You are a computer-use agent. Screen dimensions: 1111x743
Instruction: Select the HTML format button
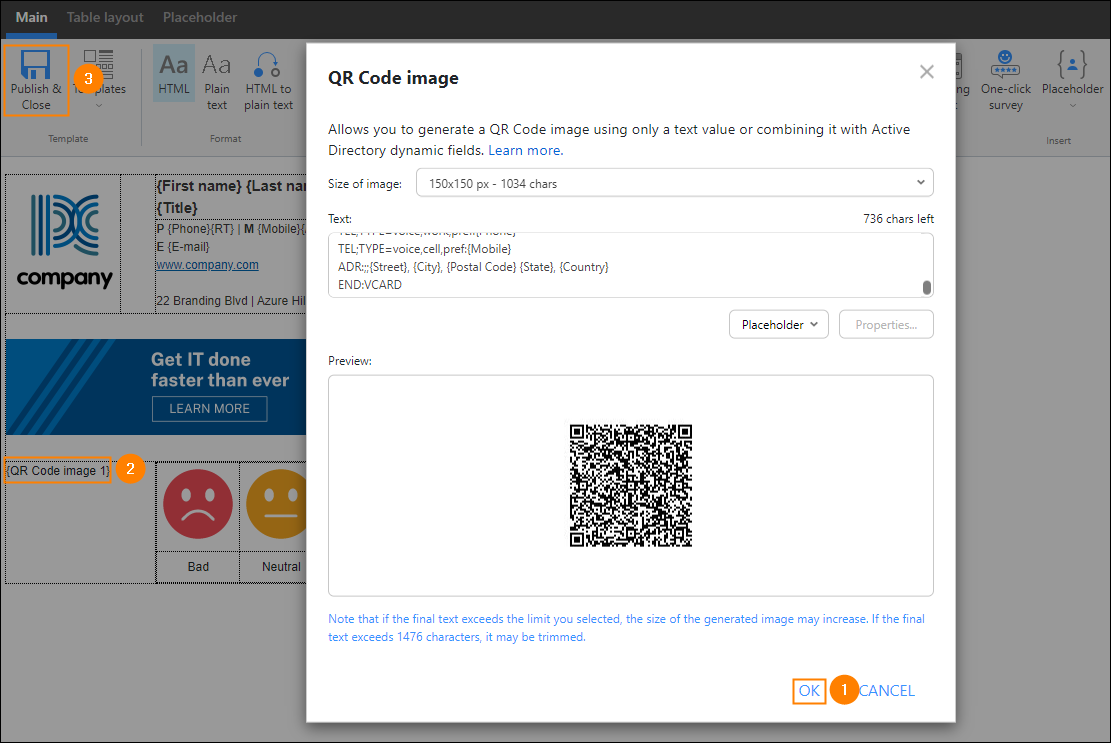[174, 73]
